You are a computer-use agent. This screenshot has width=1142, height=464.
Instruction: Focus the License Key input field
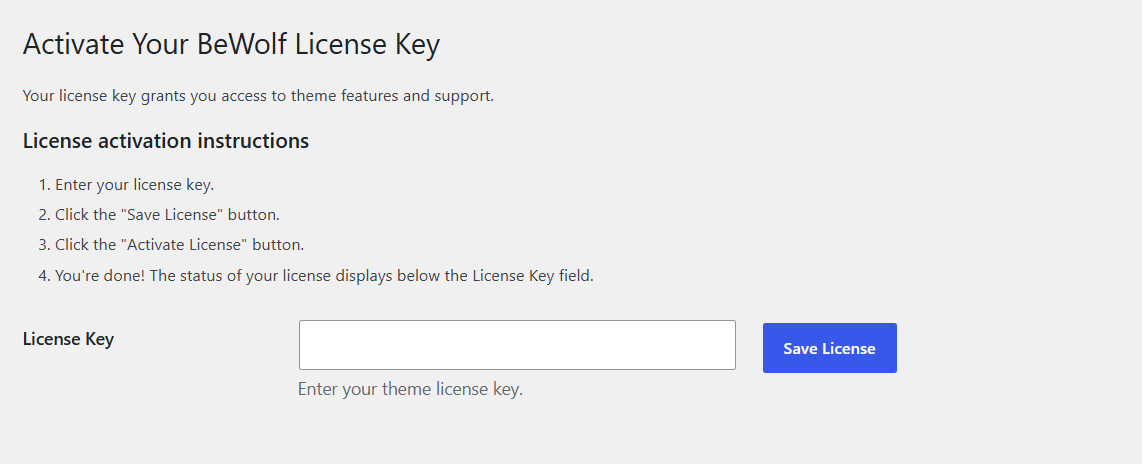point(517,345)
